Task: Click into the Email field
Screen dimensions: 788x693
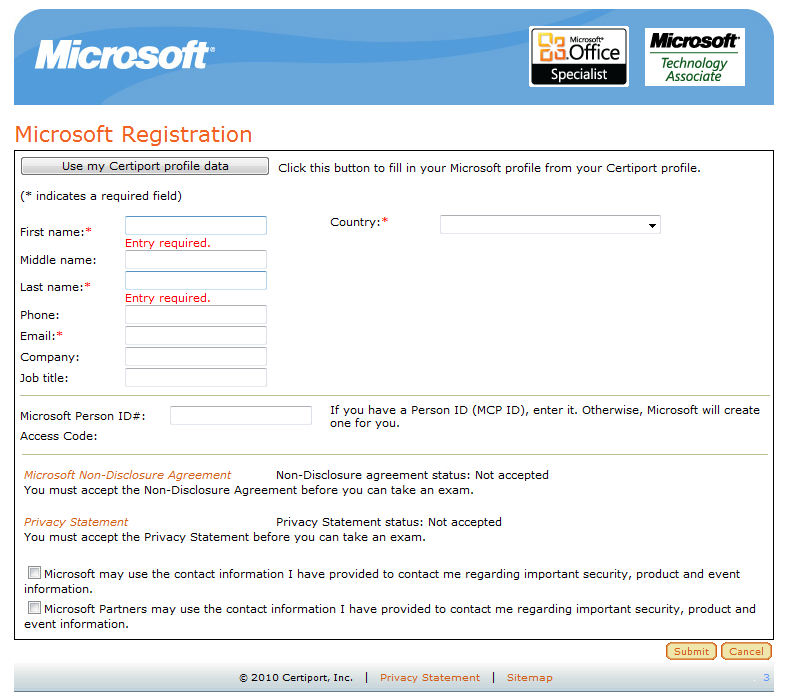Action: coord(195,336)
